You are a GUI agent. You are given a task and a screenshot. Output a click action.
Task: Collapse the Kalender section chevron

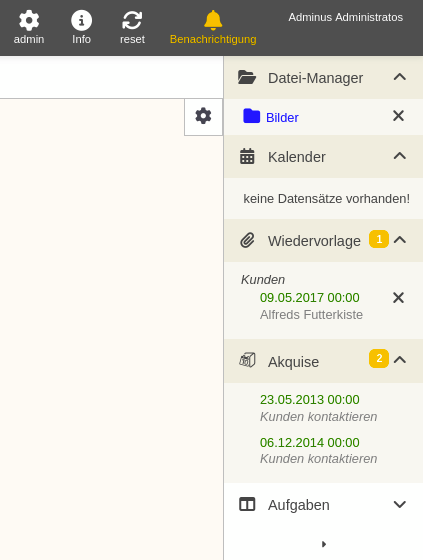coord(400,156)
